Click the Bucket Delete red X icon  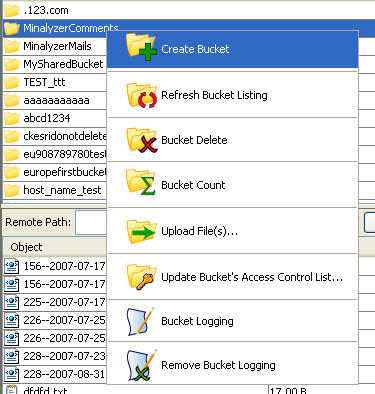pos(142,140)
